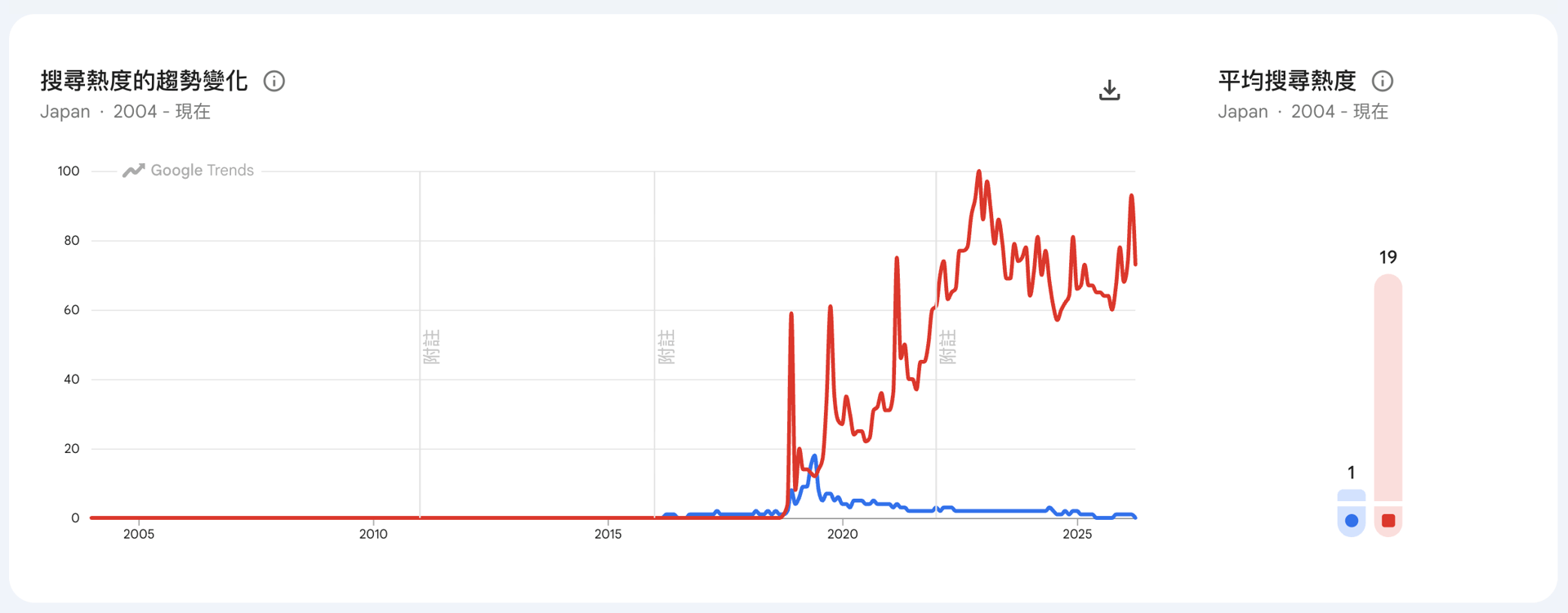The width and height of the screenshot is (1568, 613).
Task: Click the blue circle legend marker
Action: (1352, 521)
